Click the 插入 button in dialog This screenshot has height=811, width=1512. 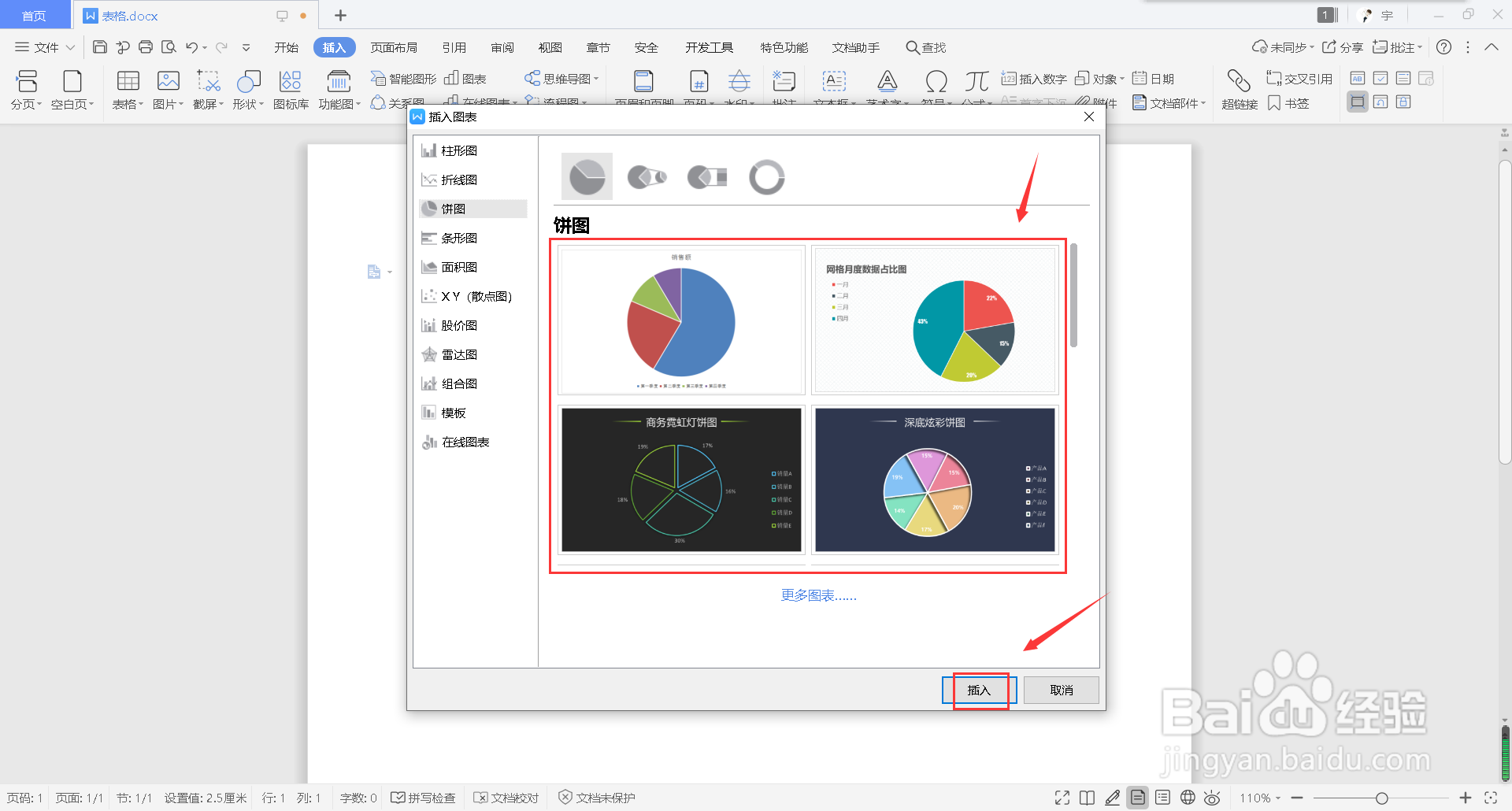tap(979, 690)
